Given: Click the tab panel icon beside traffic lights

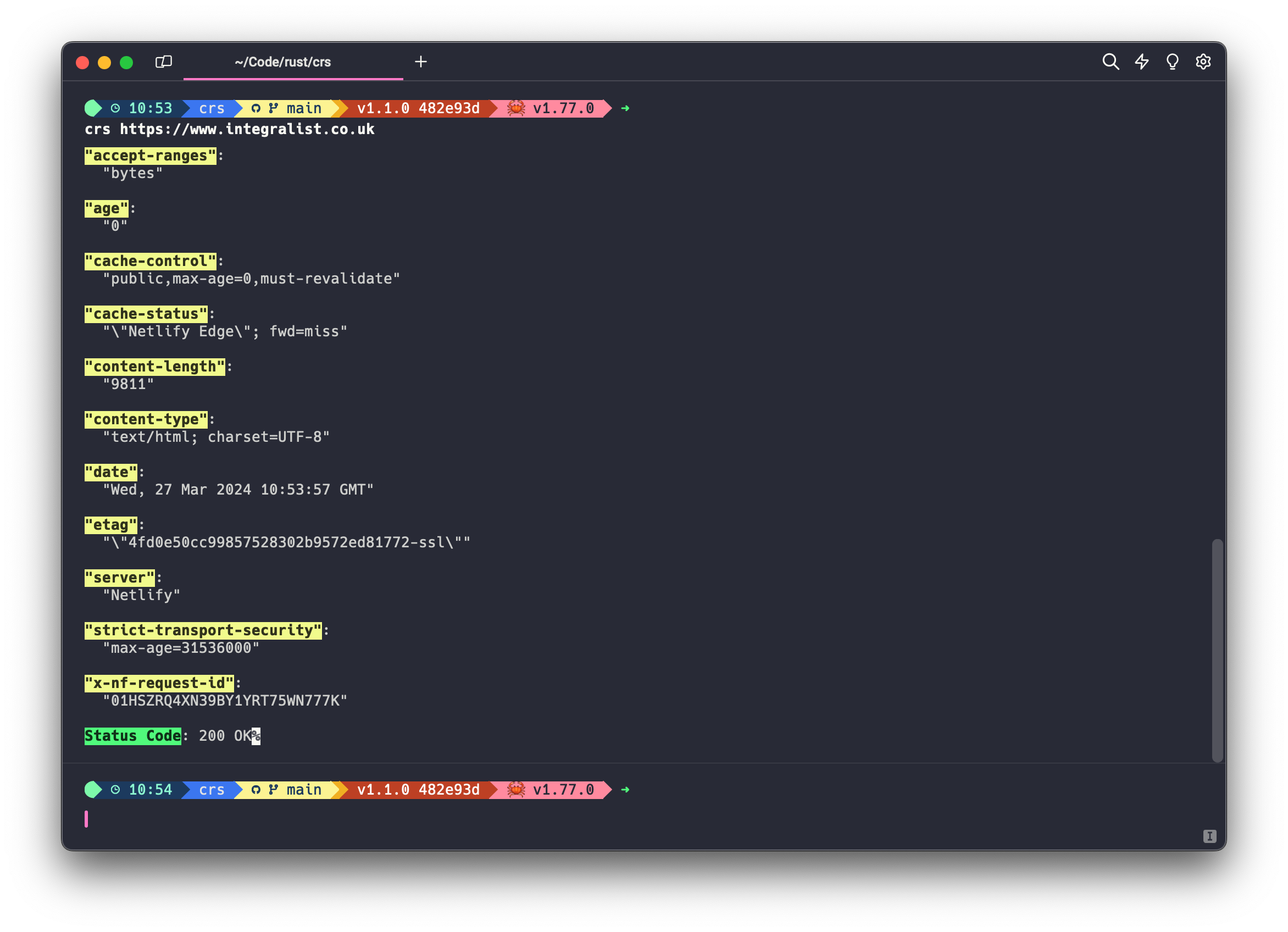Looking at the screenshot, I should 164,62.
